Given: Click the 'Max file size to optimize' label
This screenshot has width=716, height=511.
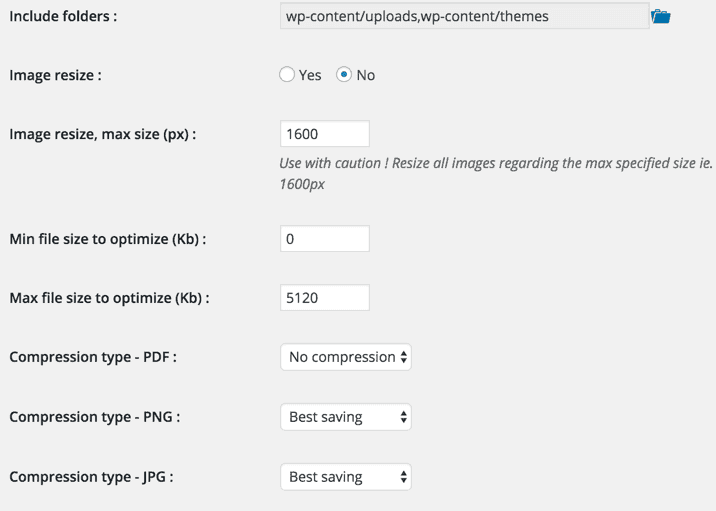Looking at the screenshot, I should pos(110,298).
